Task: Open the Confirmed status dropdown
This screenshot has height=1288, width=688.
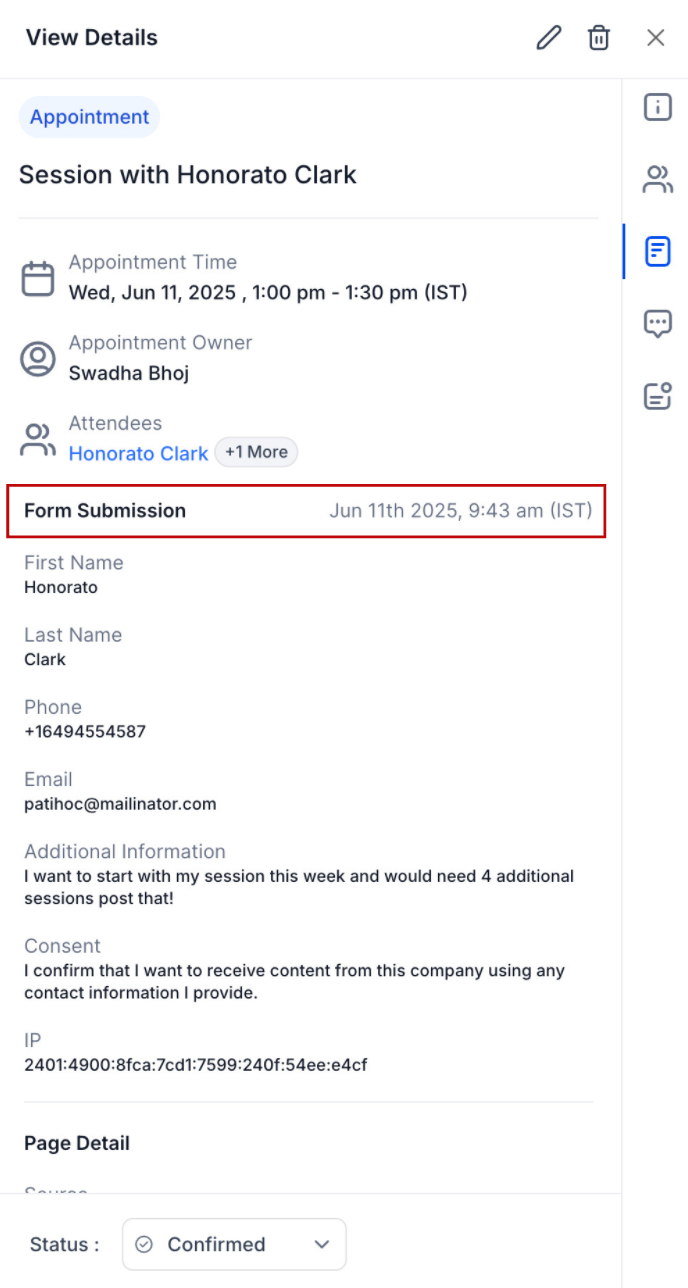Action: 234,1244
